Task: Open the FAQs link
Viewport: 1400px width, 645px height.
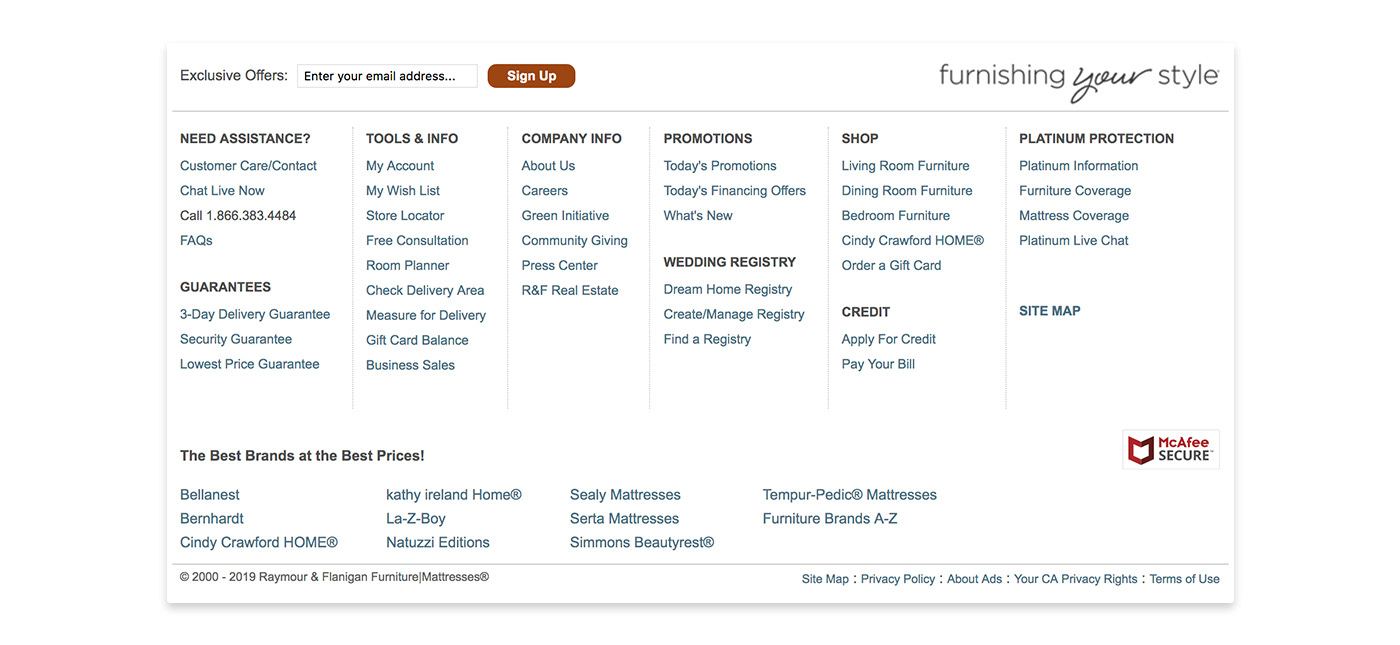Action: (196, 241)
